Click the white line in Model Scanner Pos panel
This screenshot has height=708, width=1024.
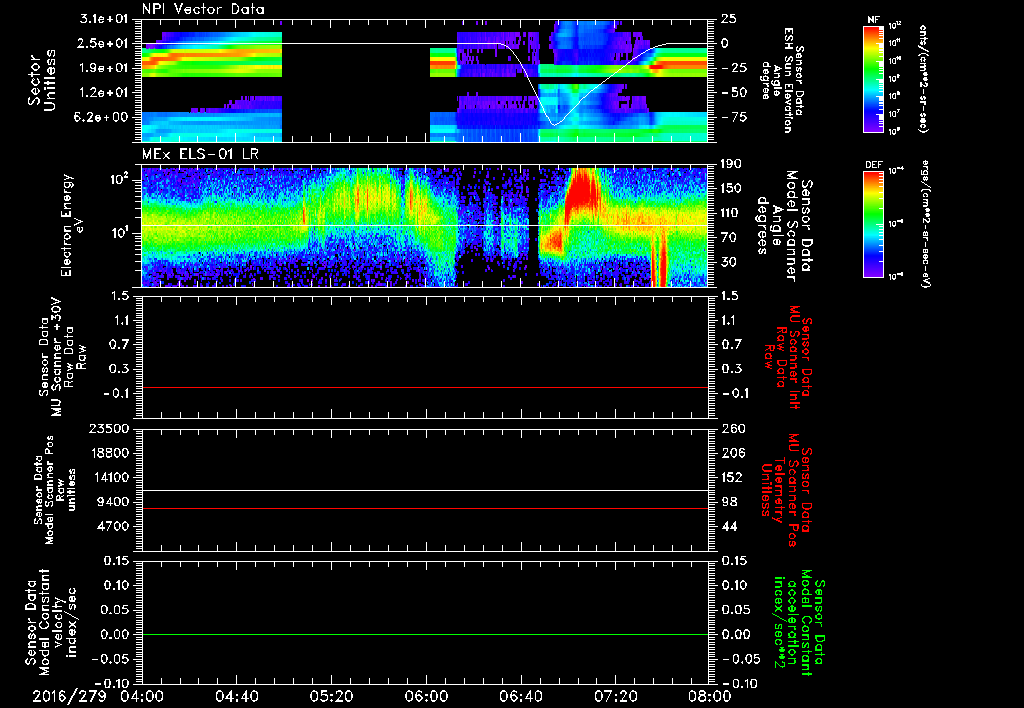425,490
